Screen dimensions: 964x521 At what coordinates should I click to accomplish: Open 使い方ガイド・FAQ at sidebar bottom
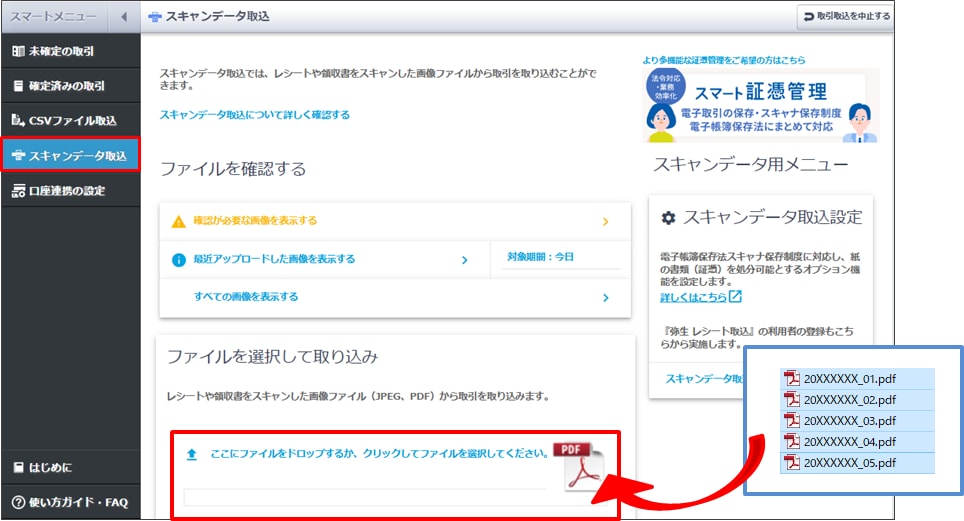coord(70,502)
